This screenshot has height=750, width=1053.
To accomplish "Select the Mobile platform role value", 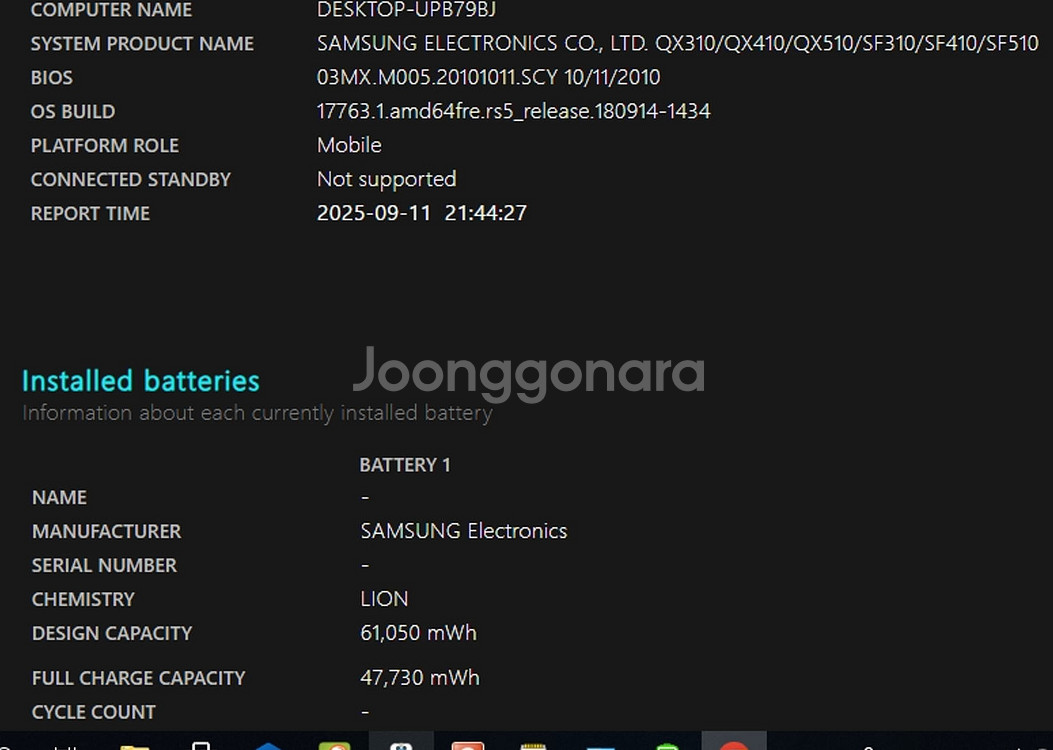I will pyautogui.click(x=349, y=145).
